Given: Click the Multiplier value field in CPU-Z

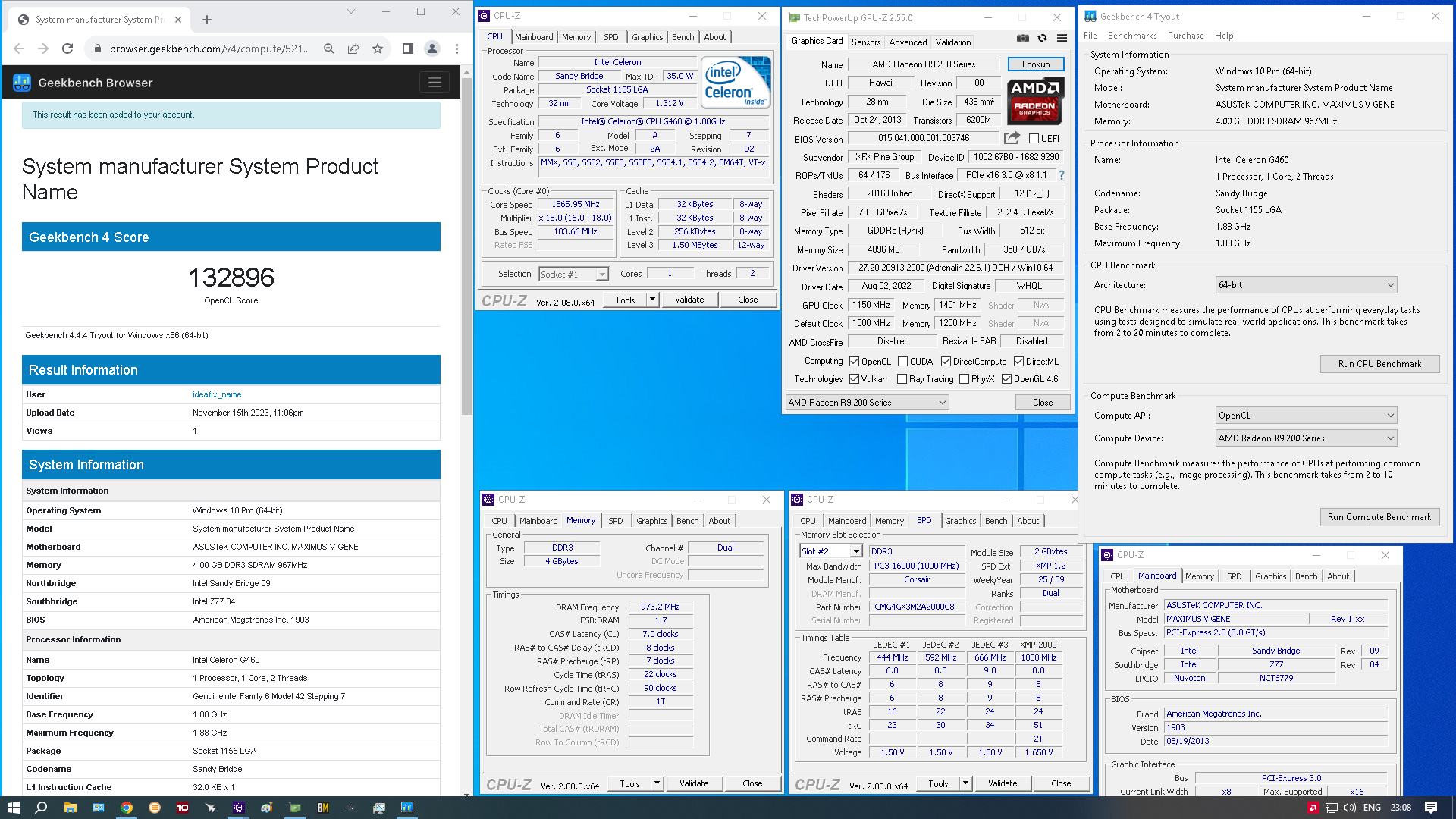Looking at the screenshot, I should coord(576,218).
